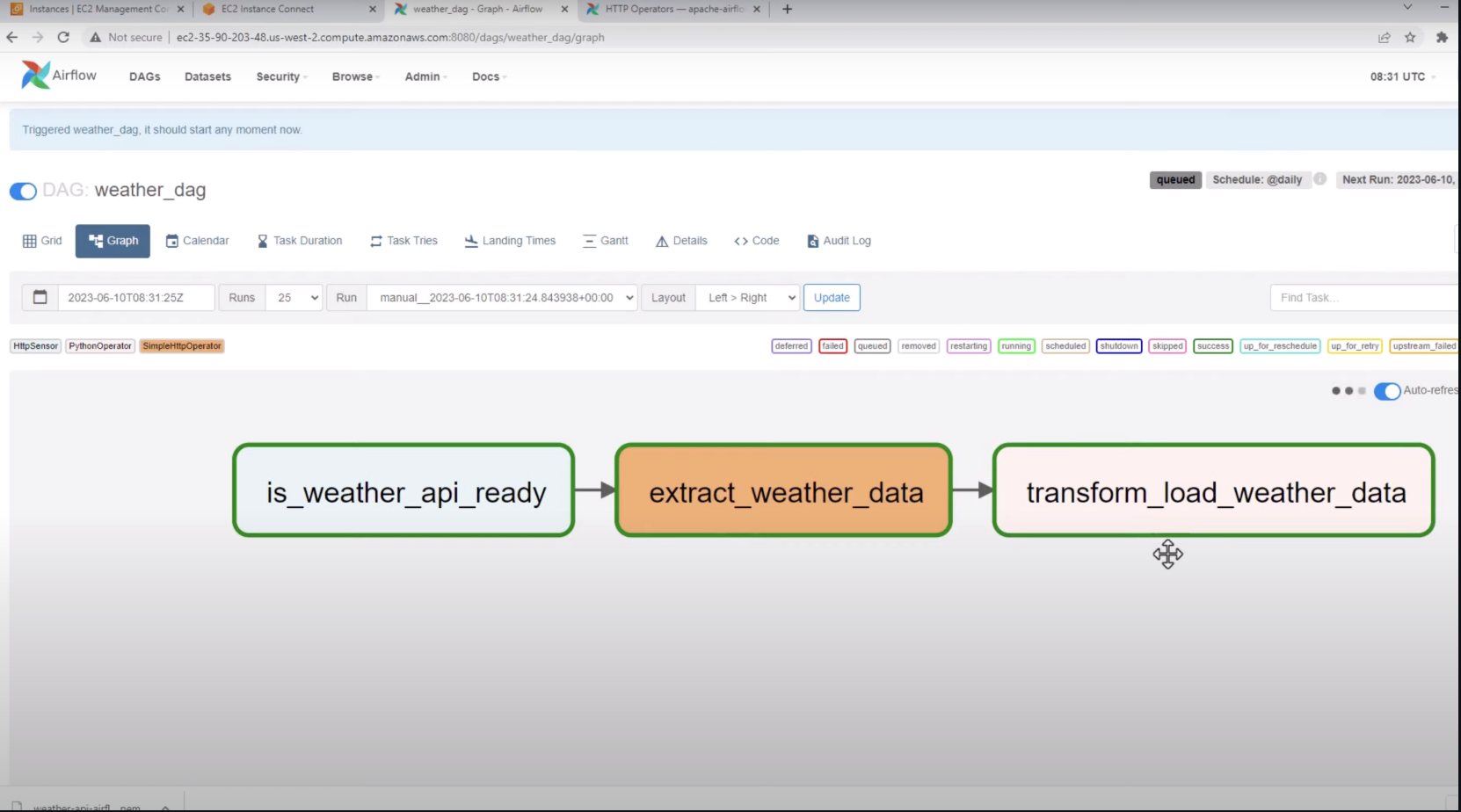Open the Calendar view tab

(197, 241)
